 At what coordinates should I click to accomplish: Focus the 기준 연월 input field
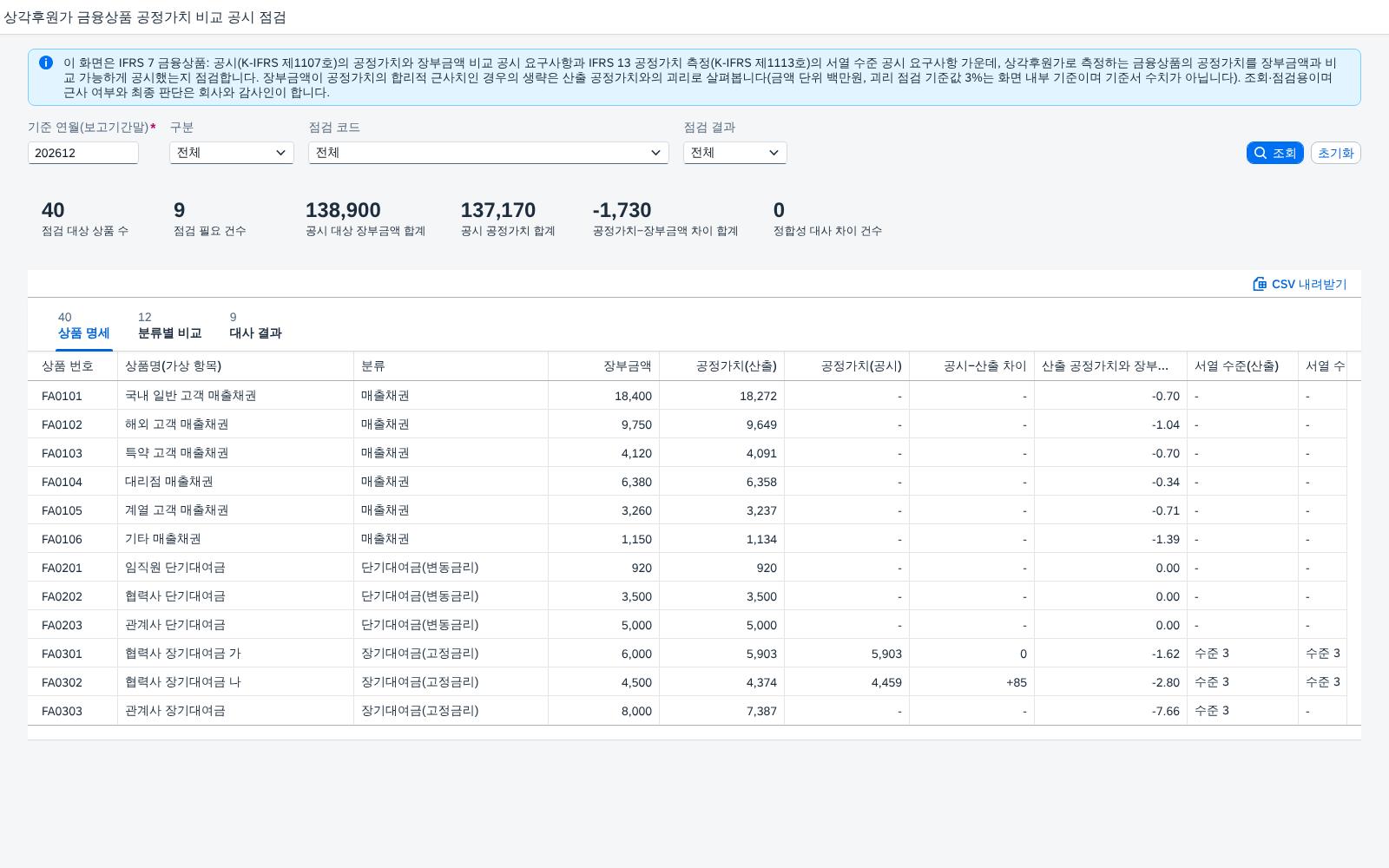83,153
